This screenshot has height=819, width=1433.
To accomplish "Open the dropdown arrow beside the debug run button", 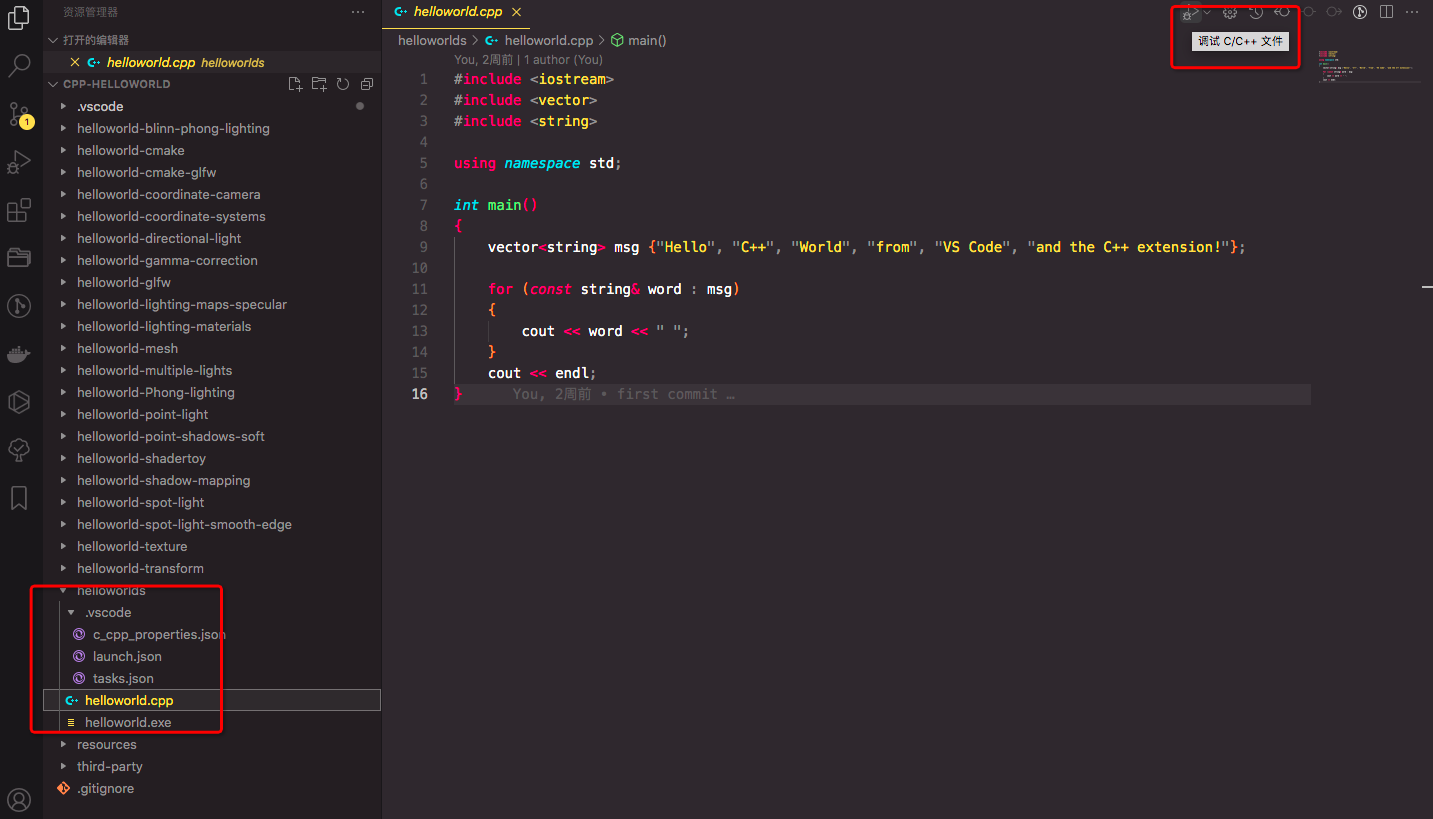I will (1207, 12).
